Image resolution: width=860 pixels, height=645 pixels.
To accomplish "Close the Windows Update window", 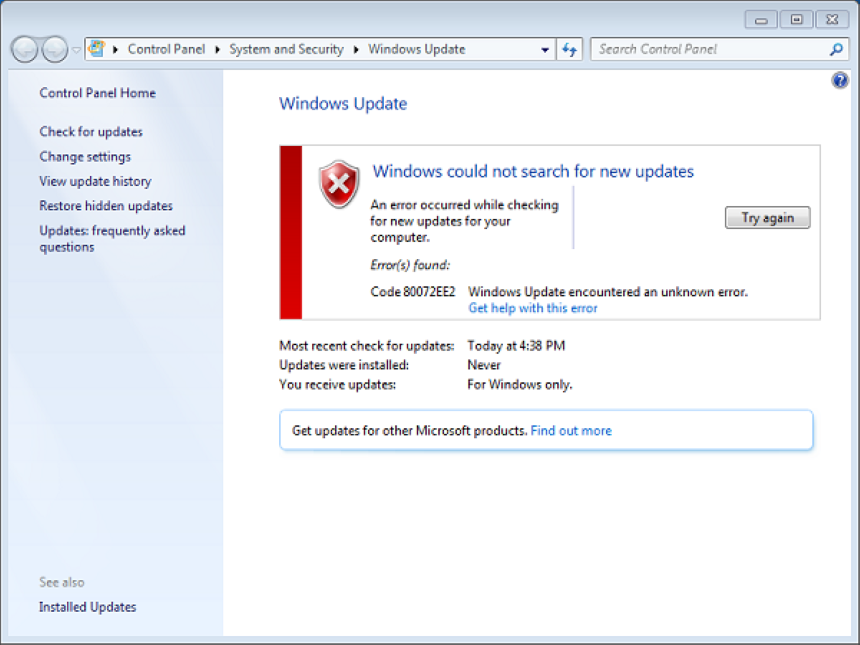I will coord(832,20).
